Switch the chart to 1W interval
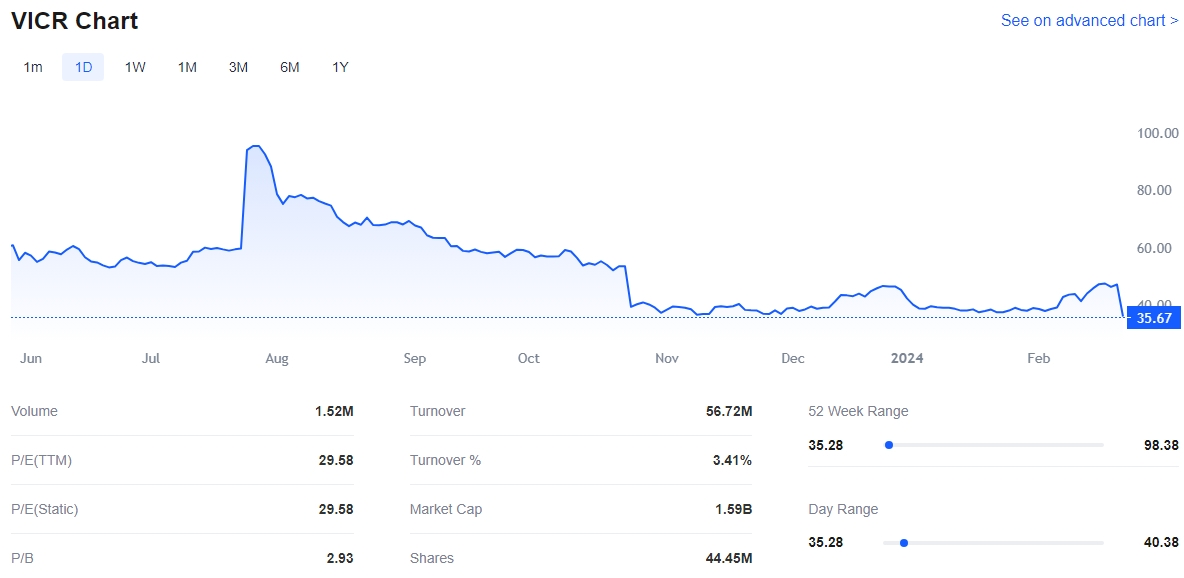Image resolution: width=1184 pixels, height=578 pixels. (x=135, y=67)
